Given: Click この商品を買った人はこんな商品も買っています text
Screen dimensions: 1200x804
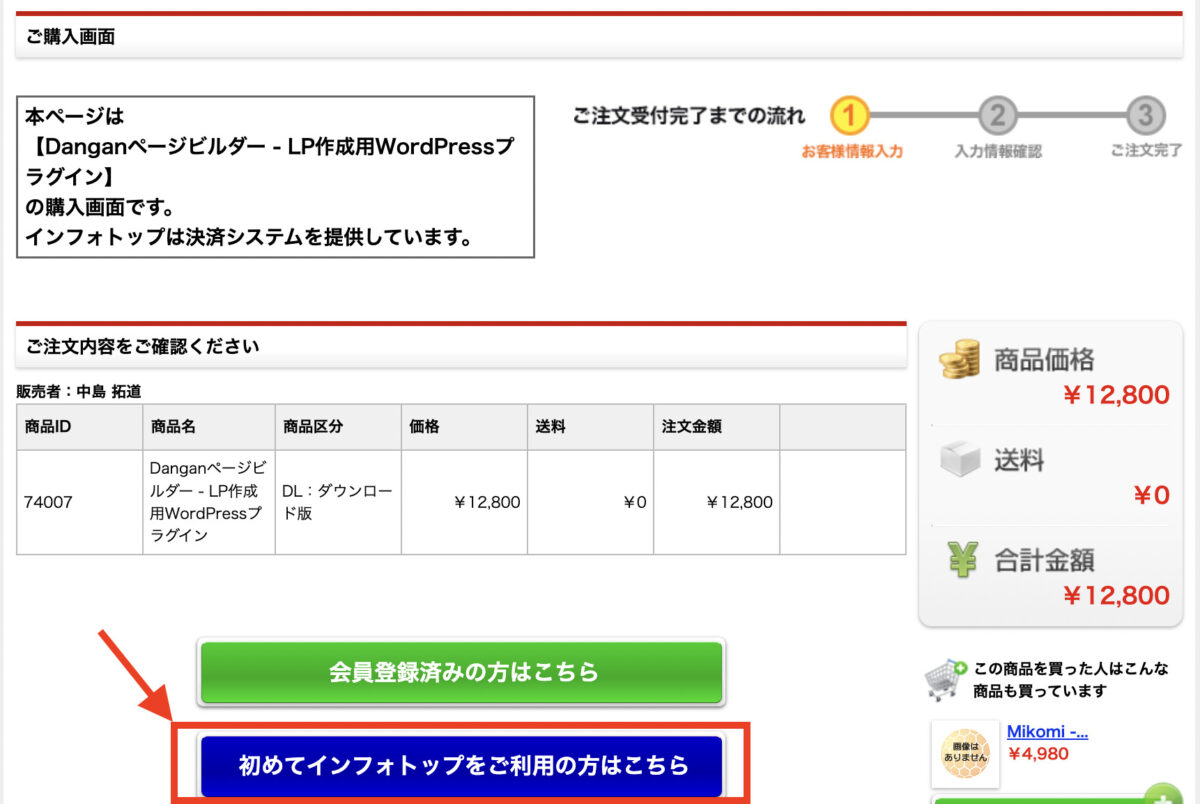Looking at the screenshot, I should coord(1071,680).
